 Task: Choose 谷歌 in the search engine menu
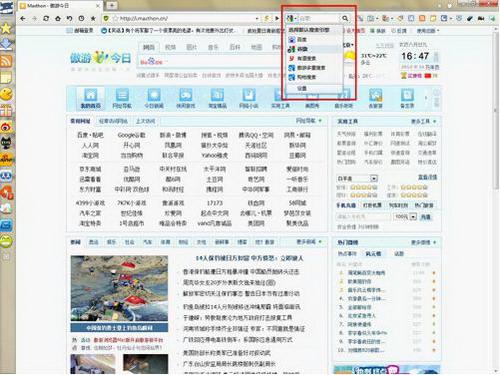coord(315,49)
